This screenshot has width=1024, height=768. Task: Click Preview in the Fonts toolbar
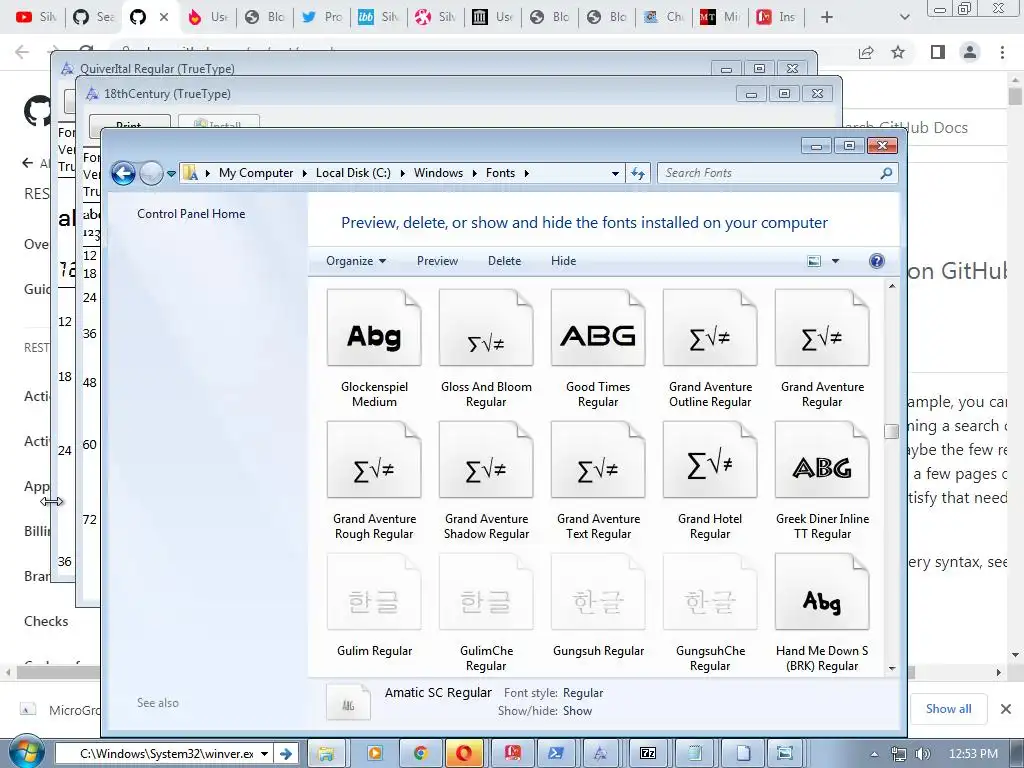click(x=437, y=261)
